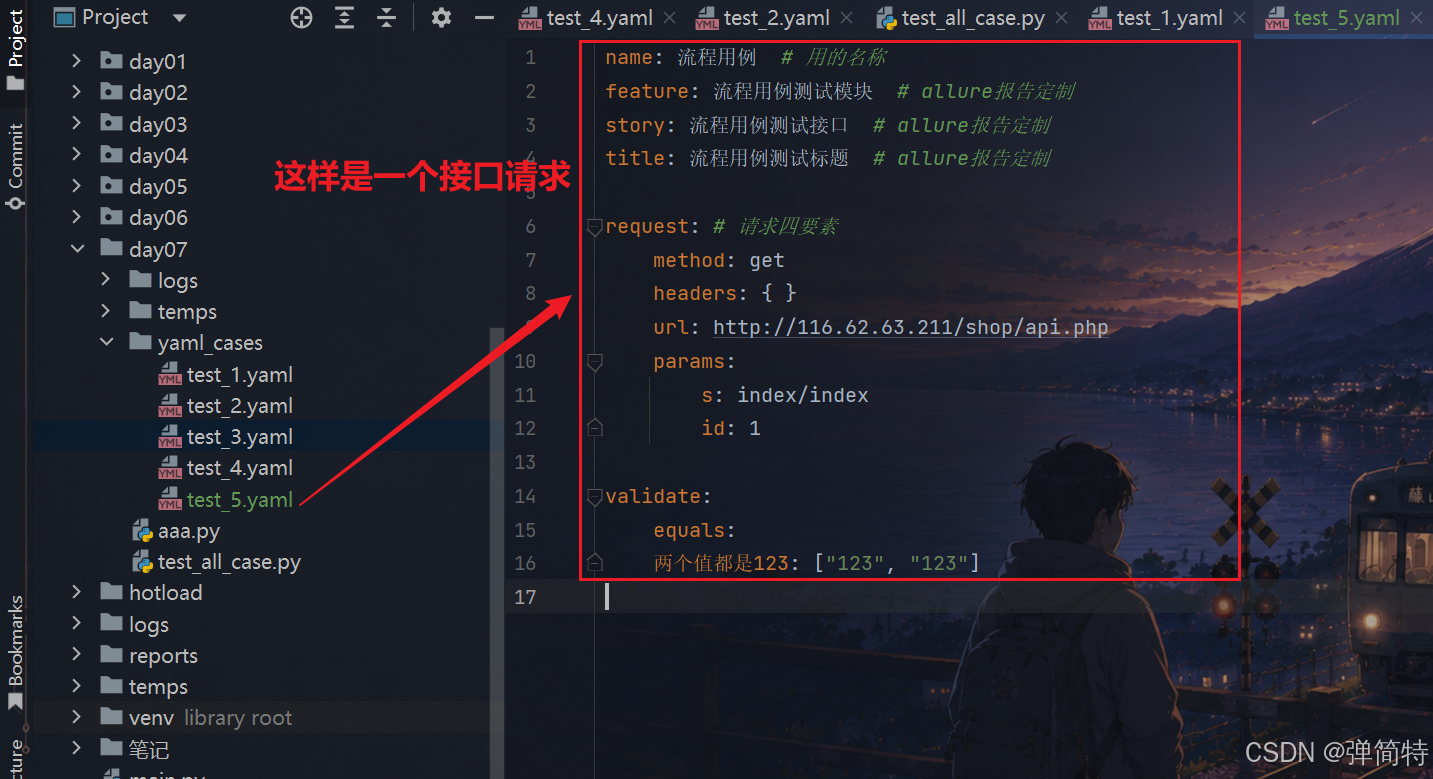
Task: Fold the request block at line 6
Action: [595, 227]
